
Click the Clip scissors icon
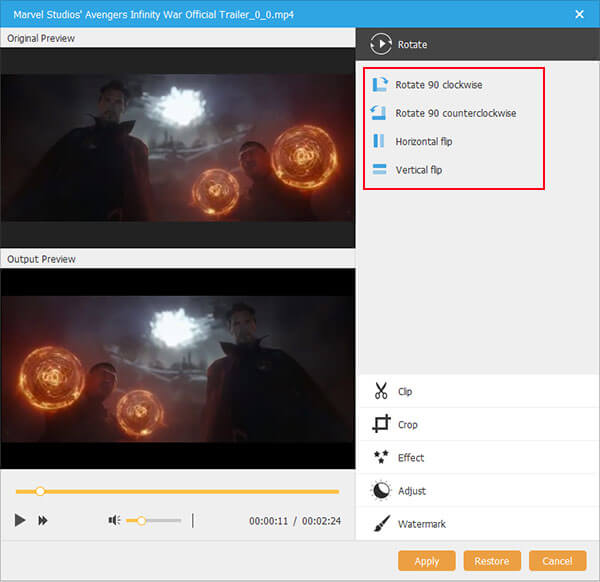pyautogui.click(x=381, y=391)
